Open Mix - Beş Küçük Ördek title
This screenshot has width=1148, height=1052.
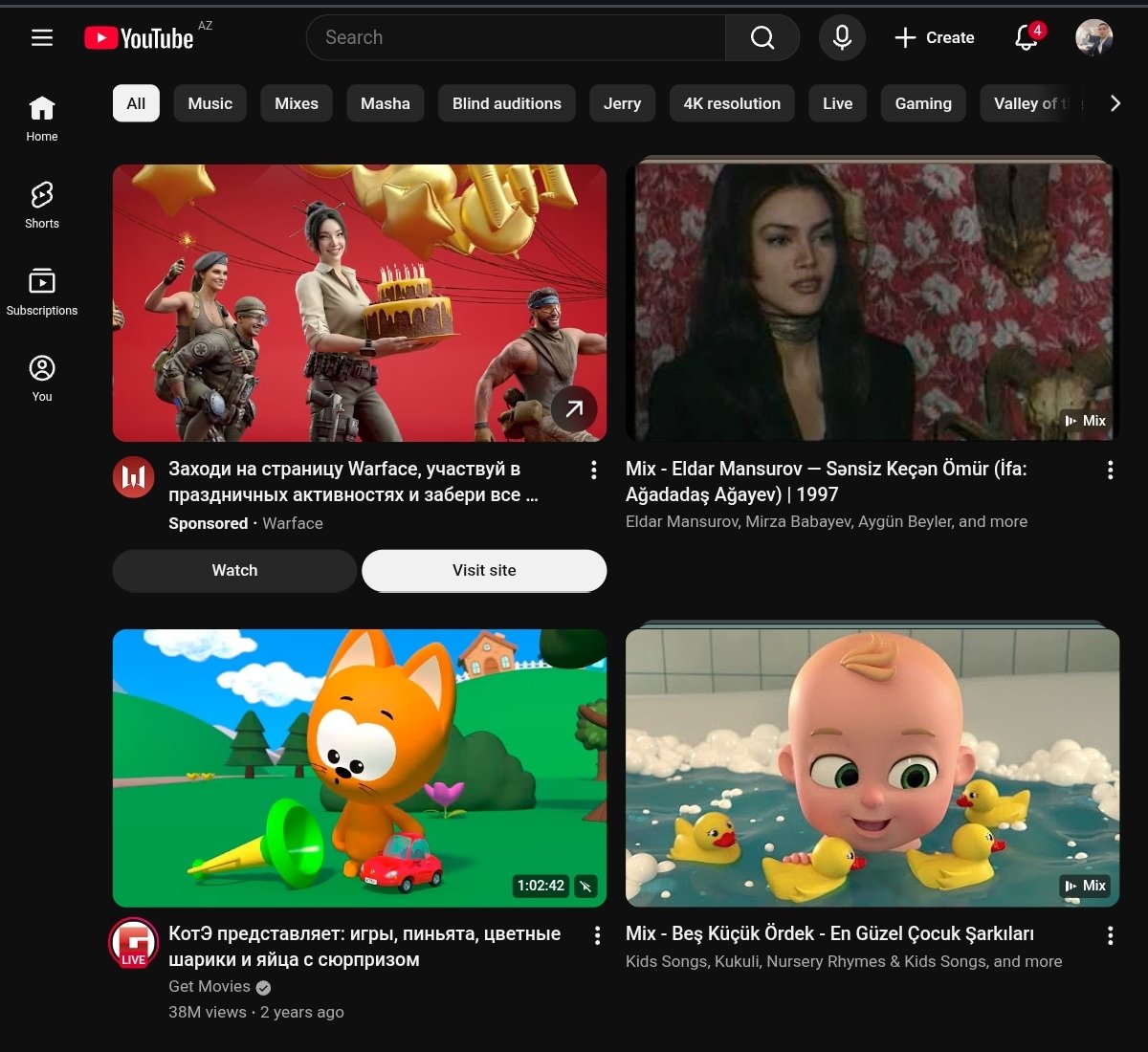click(829, 933)
